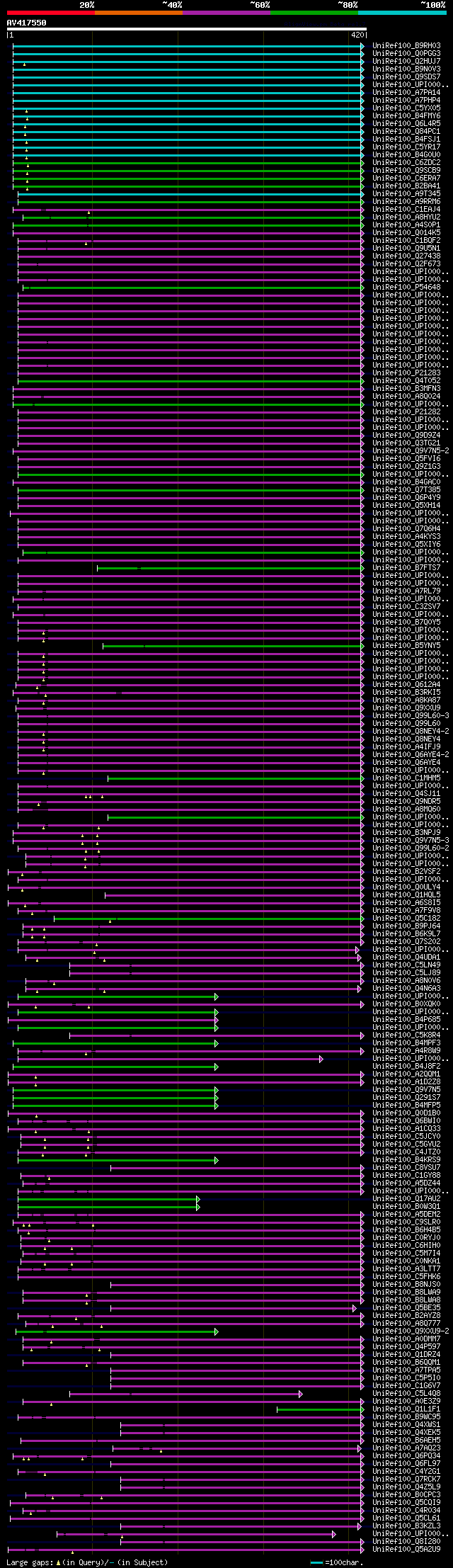Click hit label UniRef100_C5YX05

point(406,108)
